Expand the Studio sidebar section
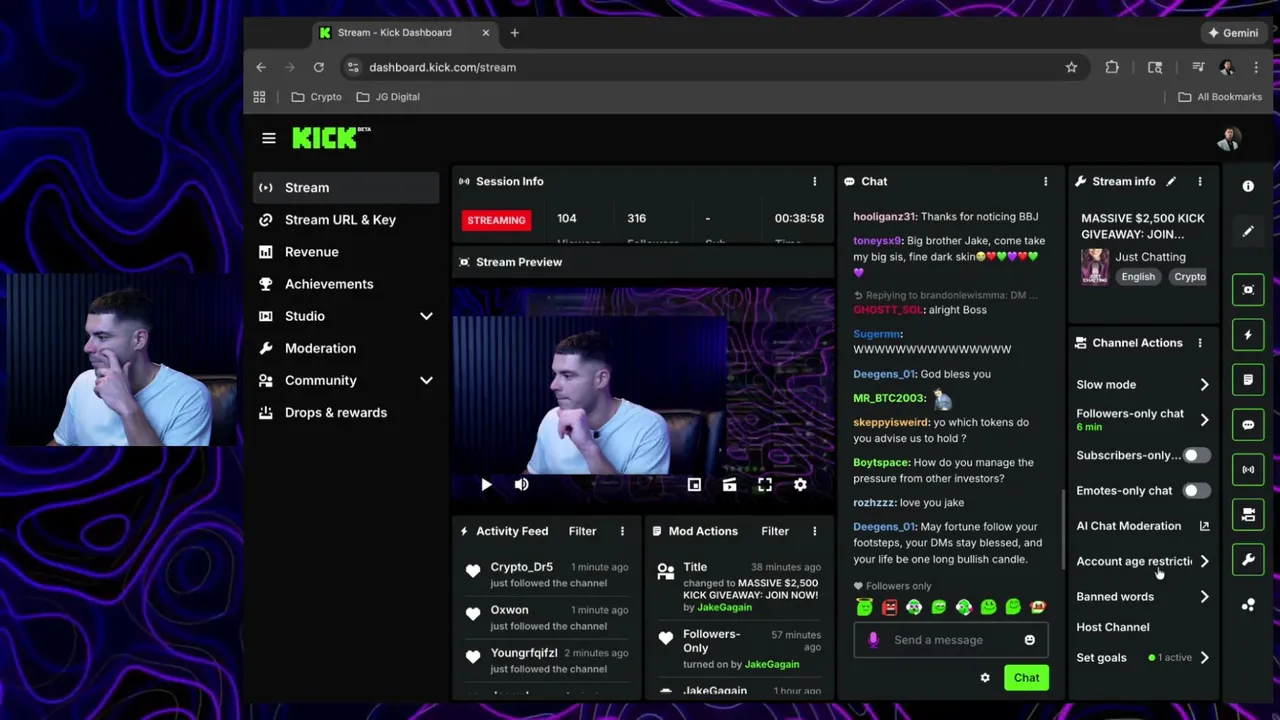Viewport: 1280px width, 720px height. (426, 316)
